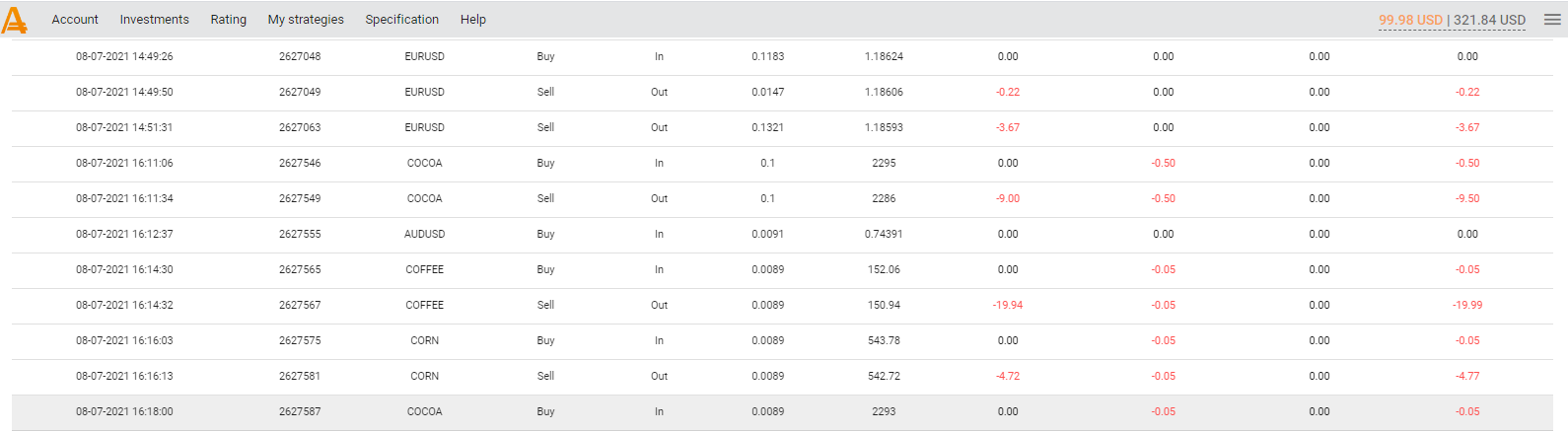Viewport: 1568px width, 433px height.
Task: Open the Help menu
Action: (473, 20)
